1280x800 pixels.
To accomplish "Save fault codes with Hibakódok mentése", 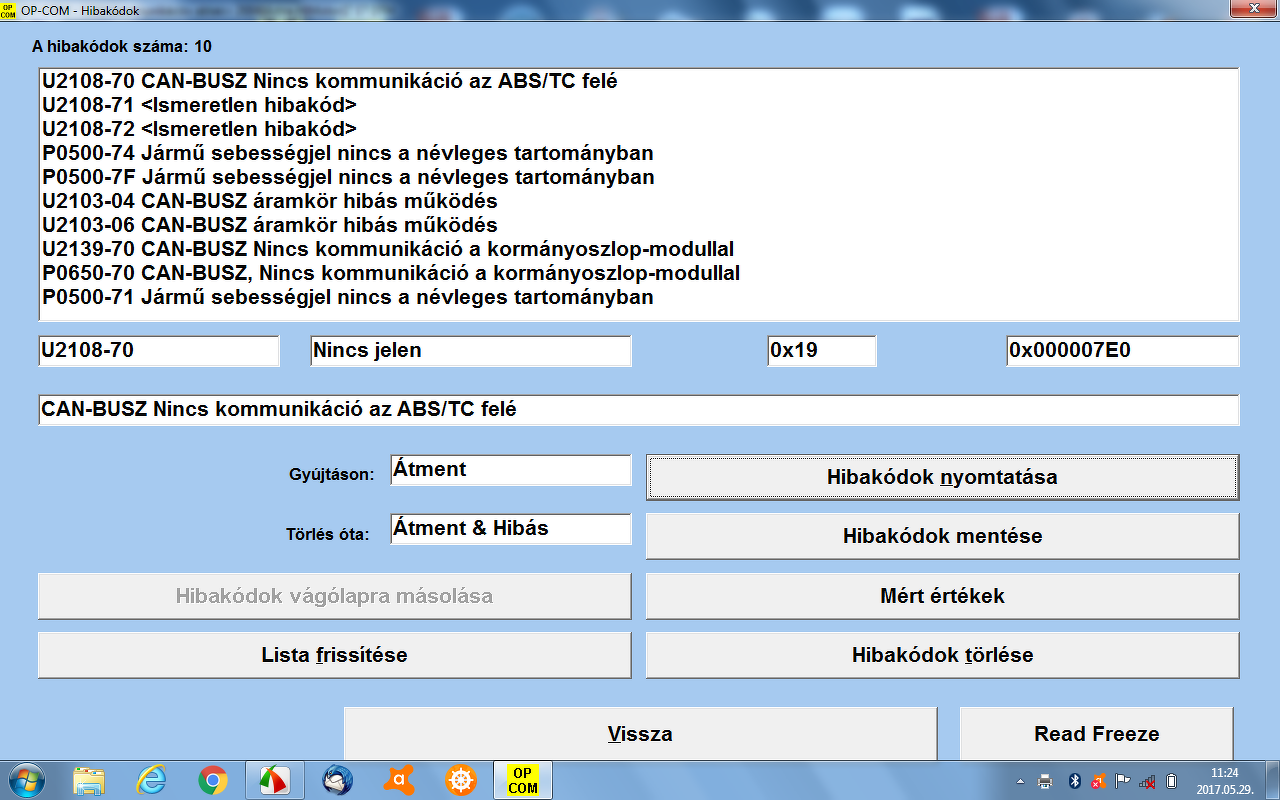I will pos(942,536).
